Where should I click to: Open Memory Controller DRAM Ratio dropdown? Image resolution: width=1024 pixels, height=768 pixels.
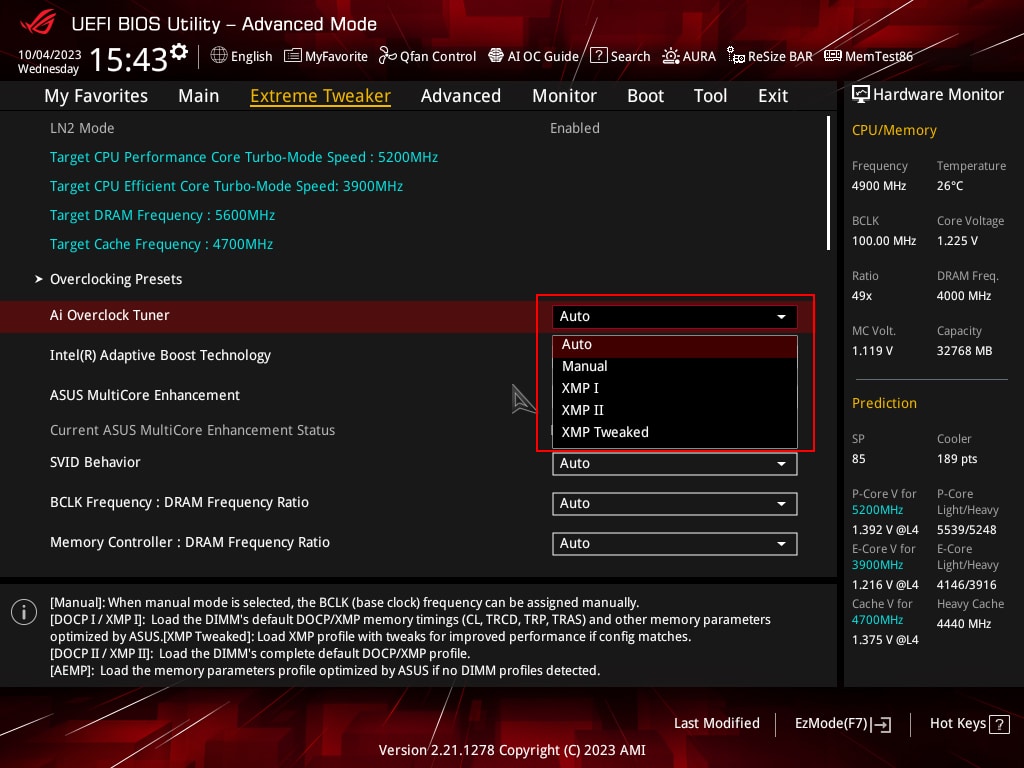point(675,543)
